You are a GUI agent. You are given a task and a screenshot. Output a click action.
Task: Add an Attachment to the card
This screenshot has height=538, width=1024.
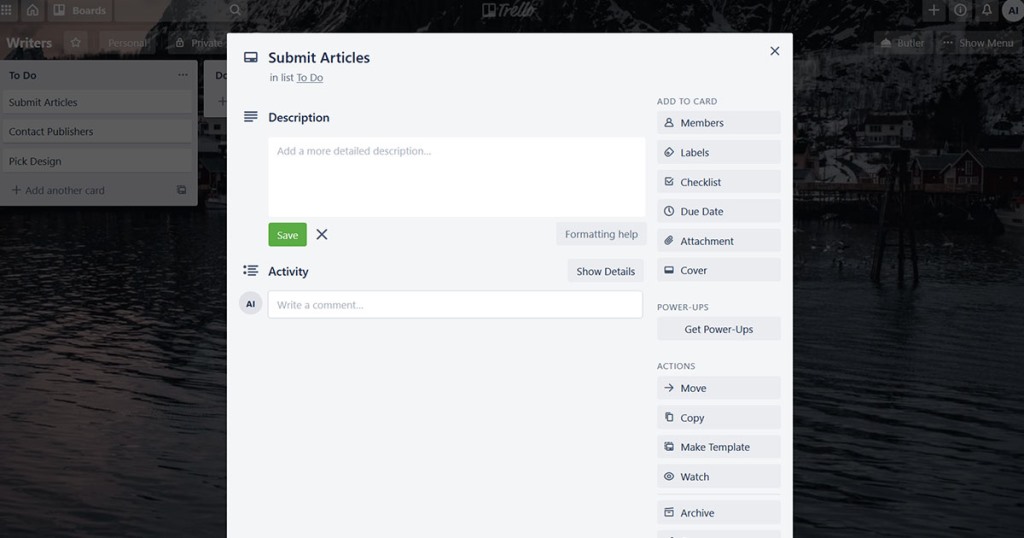pos(718,241)
